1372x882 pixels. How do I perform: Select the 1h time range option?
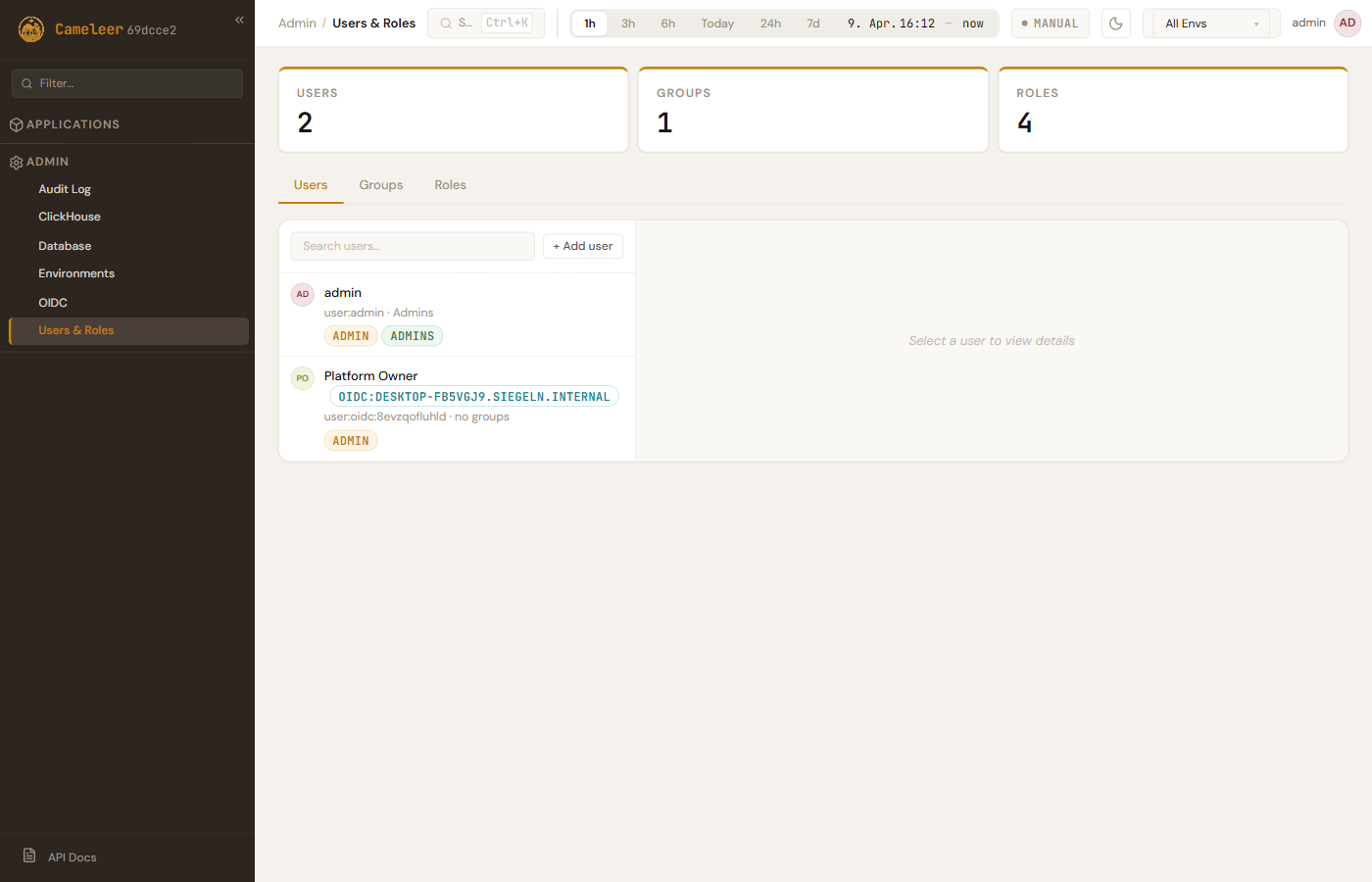[590, 24]
